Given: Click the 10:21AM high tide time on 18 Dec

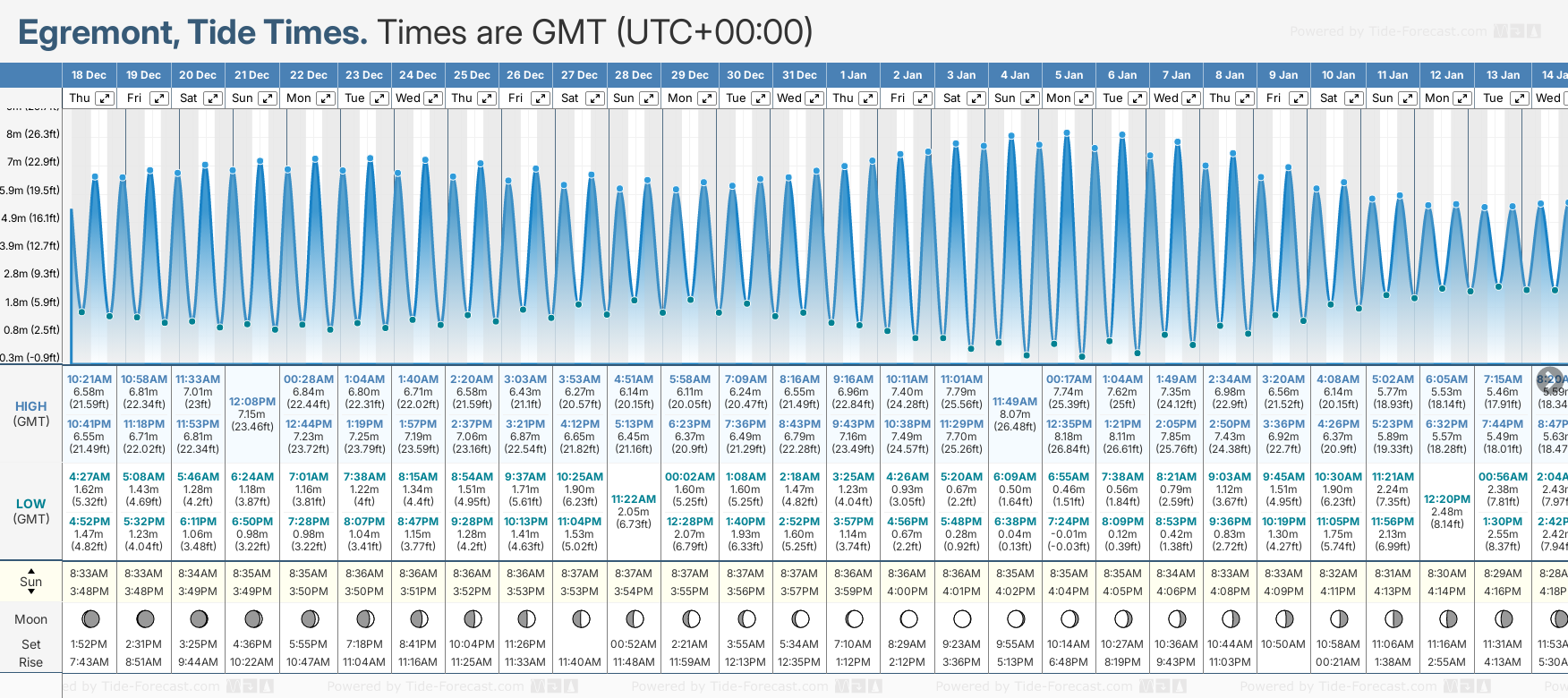Looking at the screenshot, I should tap(89, 379).
